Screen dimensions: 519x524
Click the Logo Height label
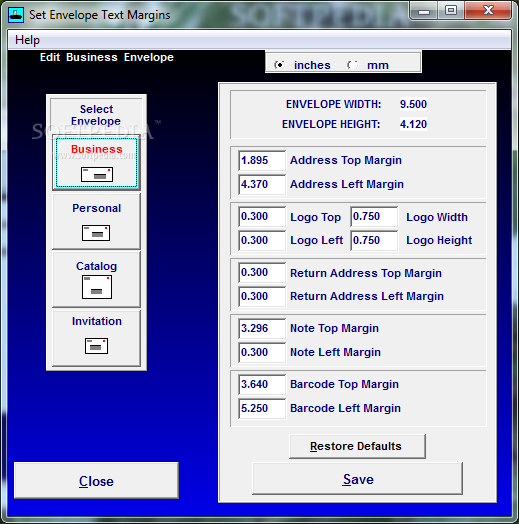point(439,241)
